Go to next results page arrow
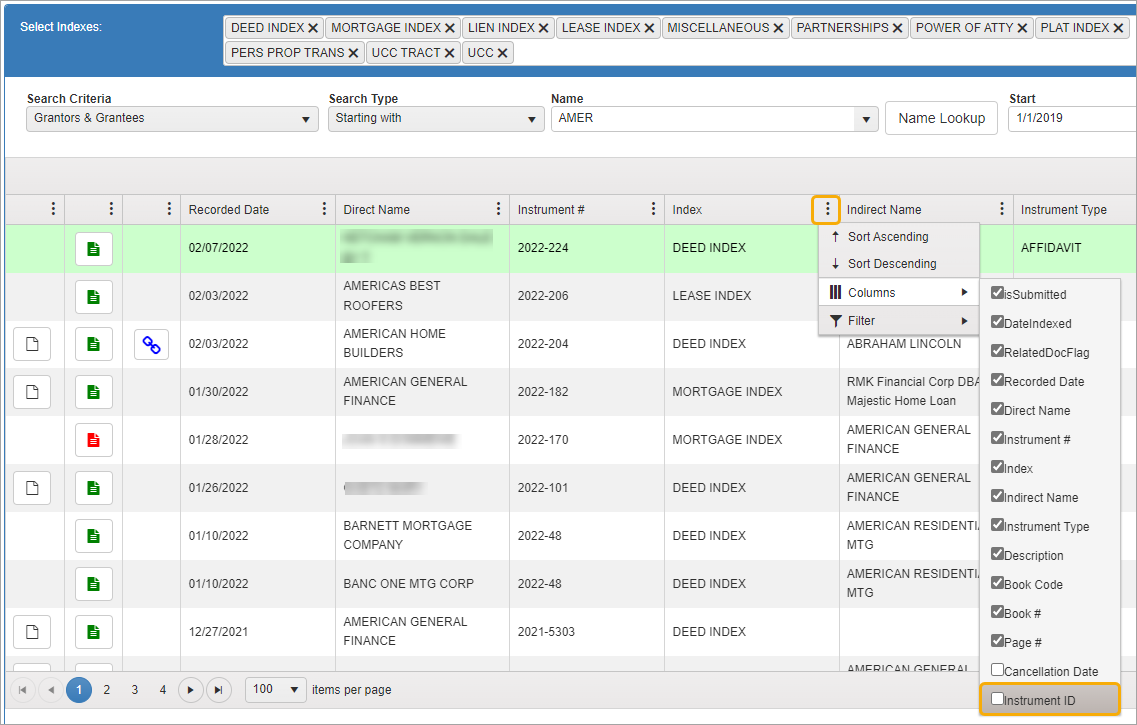Screen dimensions: 1137x725 pos(191,690)
